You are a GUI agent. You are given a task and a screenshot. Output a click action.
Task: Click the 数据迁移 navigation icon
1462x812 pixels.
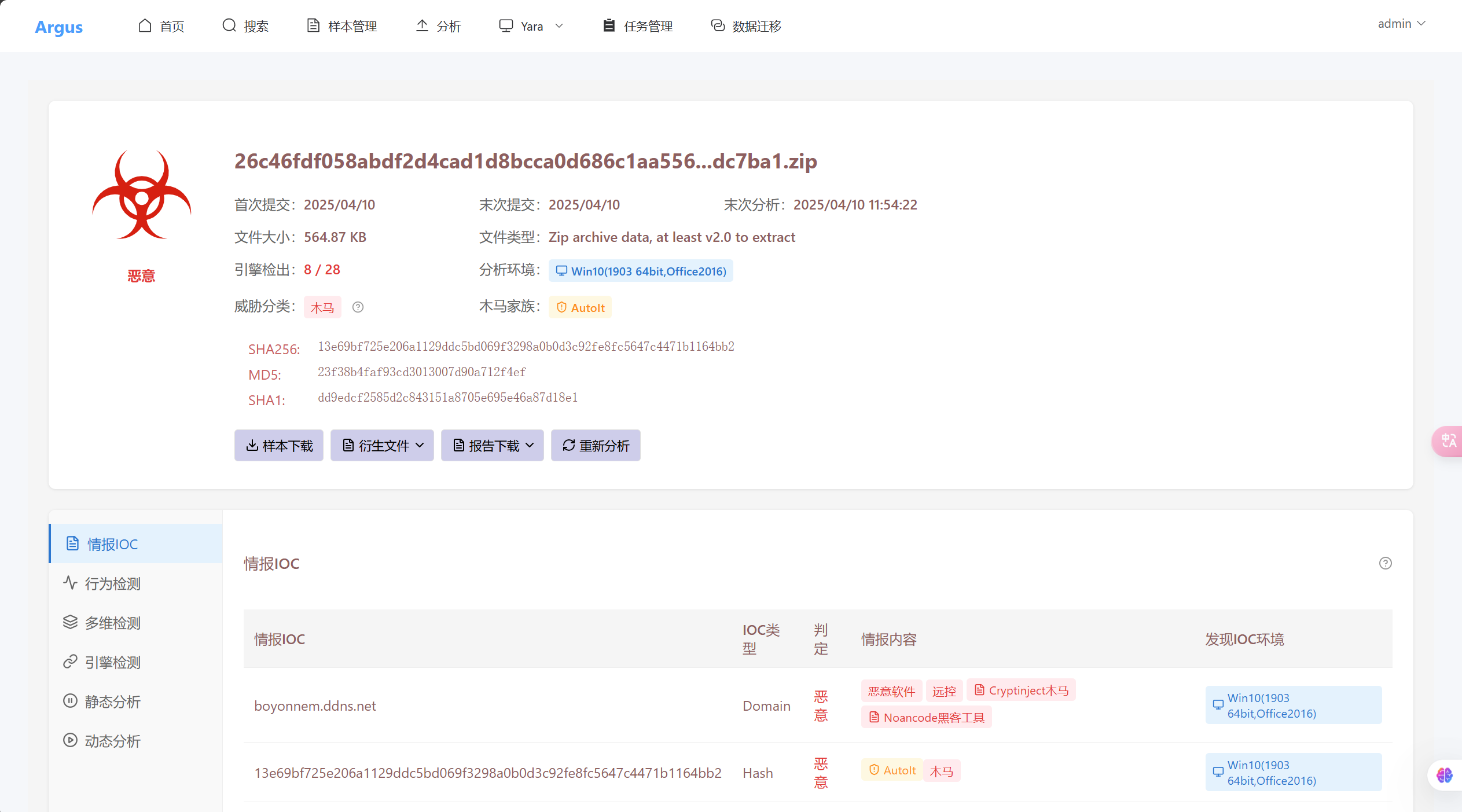718,25
